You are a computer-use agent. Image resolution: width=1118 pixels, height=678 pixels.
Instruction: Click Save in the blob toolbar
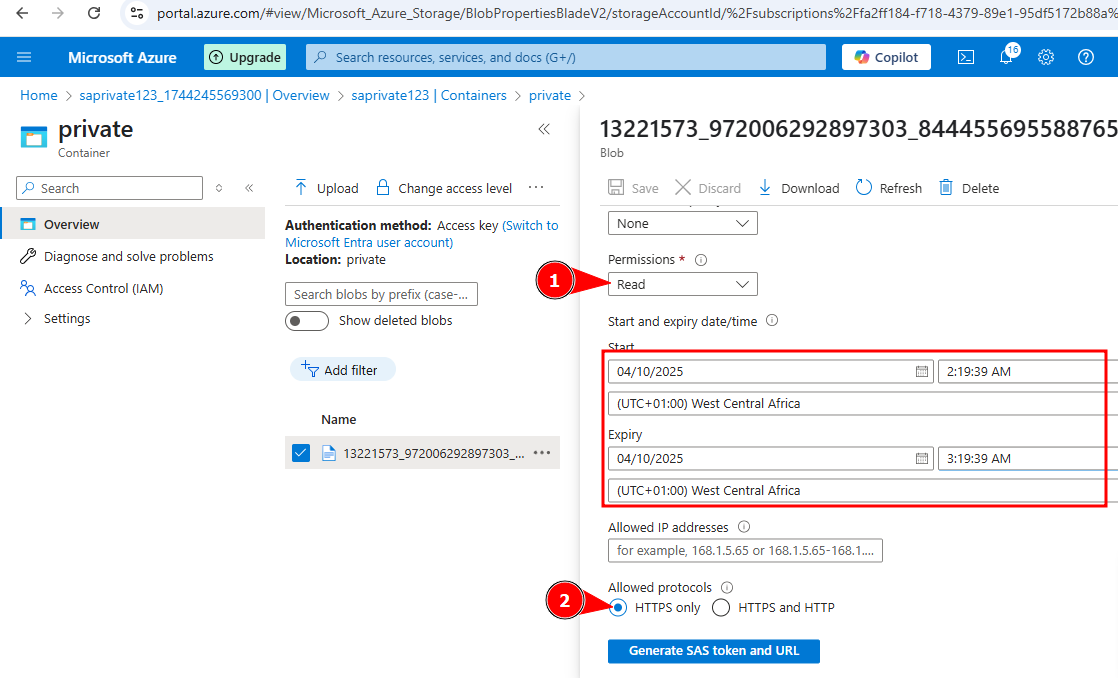tap(633, 188)
